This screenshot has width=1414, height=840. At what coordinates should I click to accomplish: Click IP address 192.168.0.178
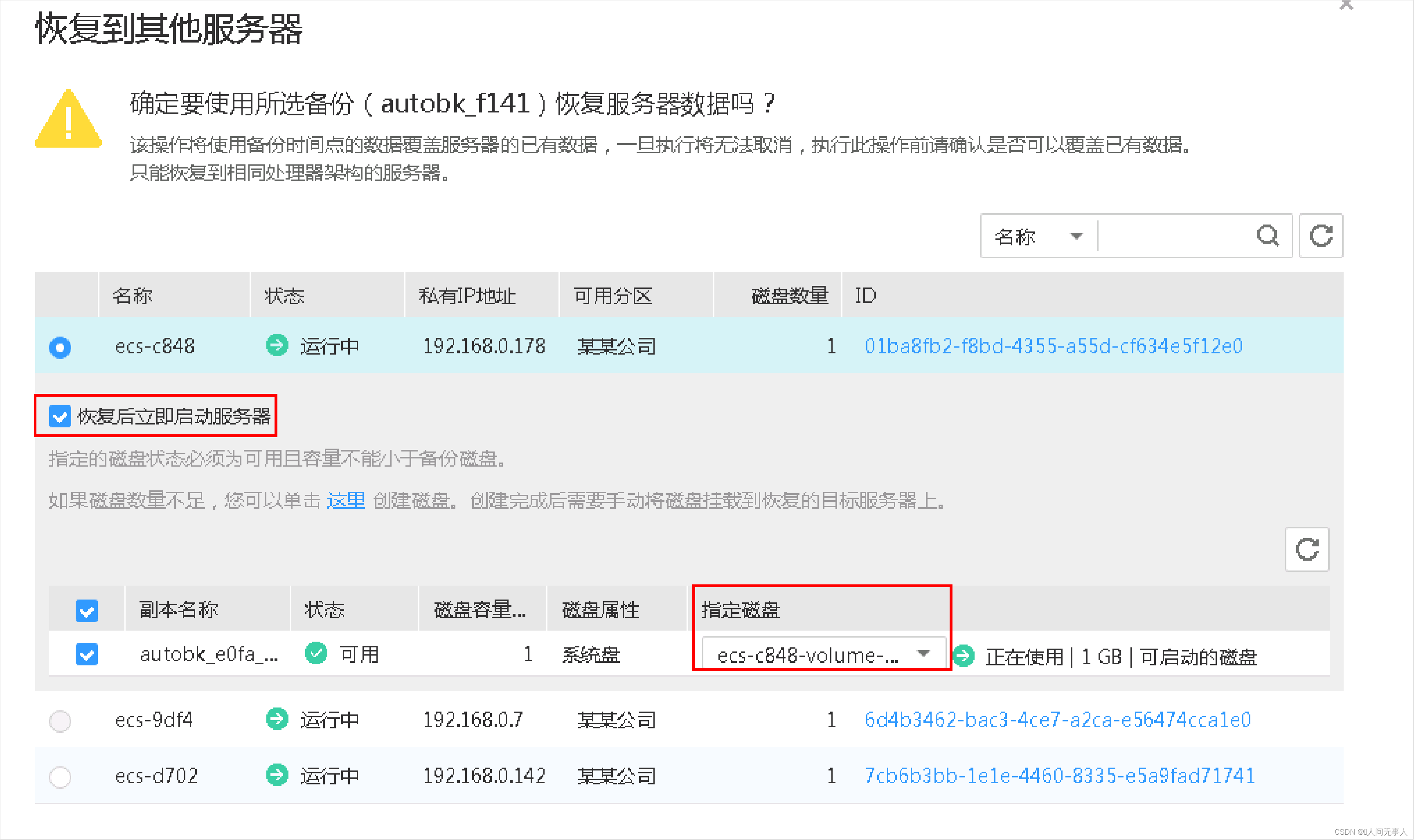pyautogui.click(x=484, y=346)
